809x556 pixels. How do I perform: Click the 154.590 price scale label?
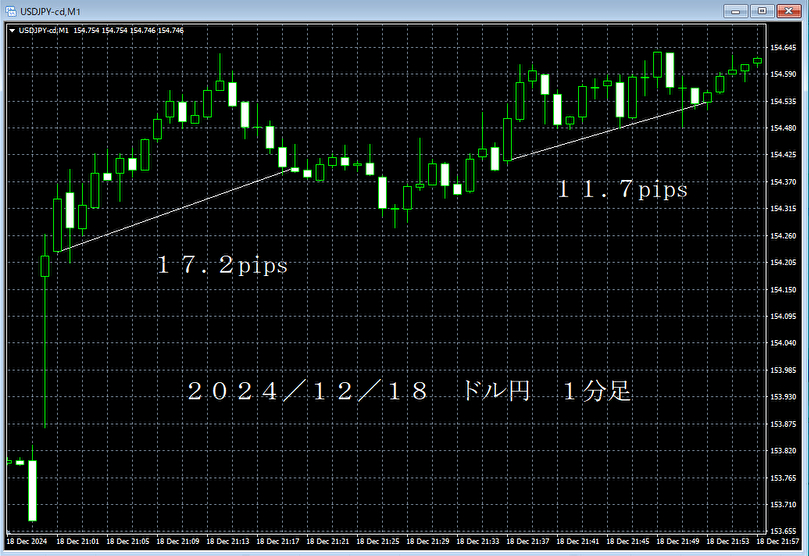tap(783, 74)
